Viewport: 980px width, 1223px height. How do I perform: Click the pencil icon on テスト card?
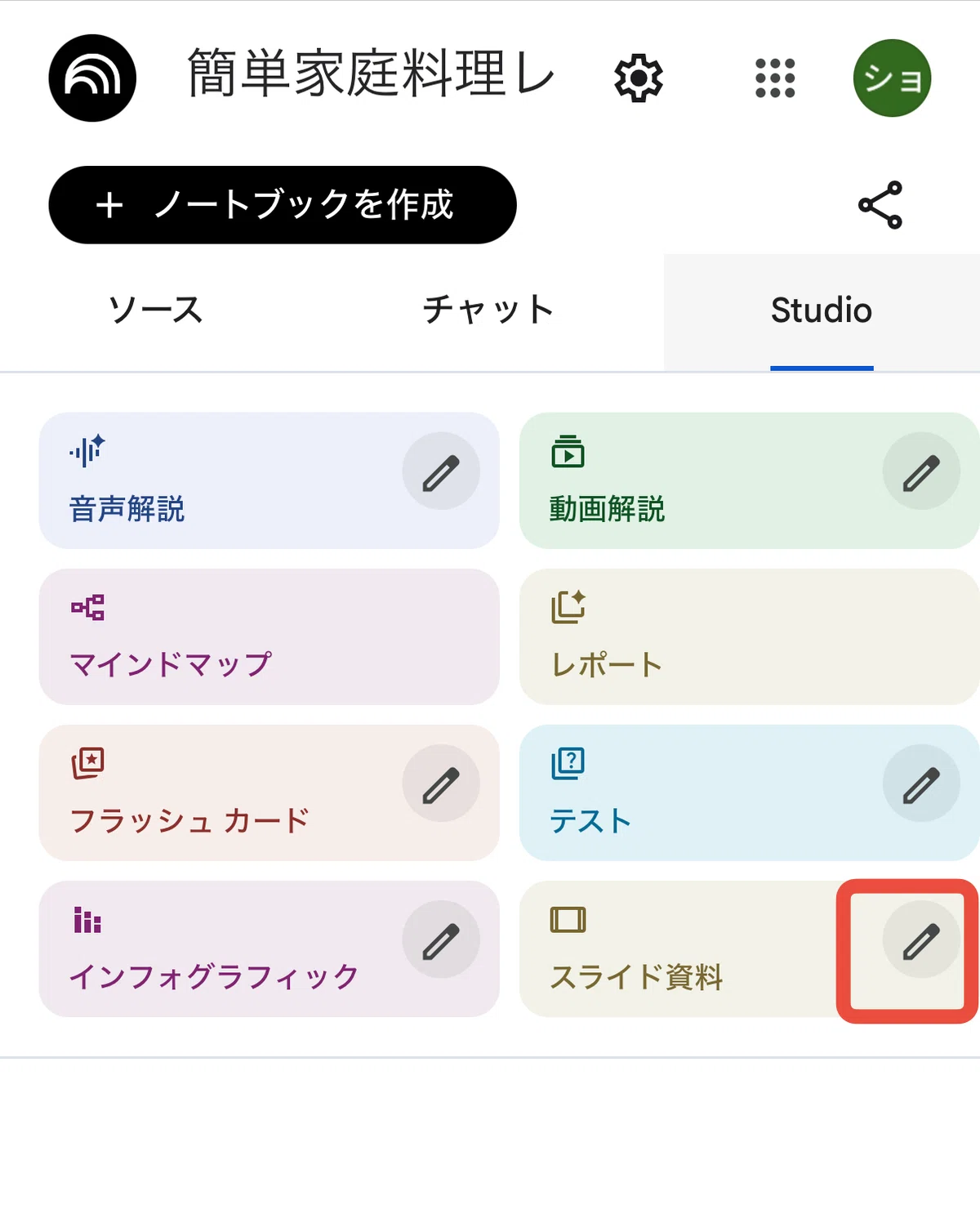(921, 783)
